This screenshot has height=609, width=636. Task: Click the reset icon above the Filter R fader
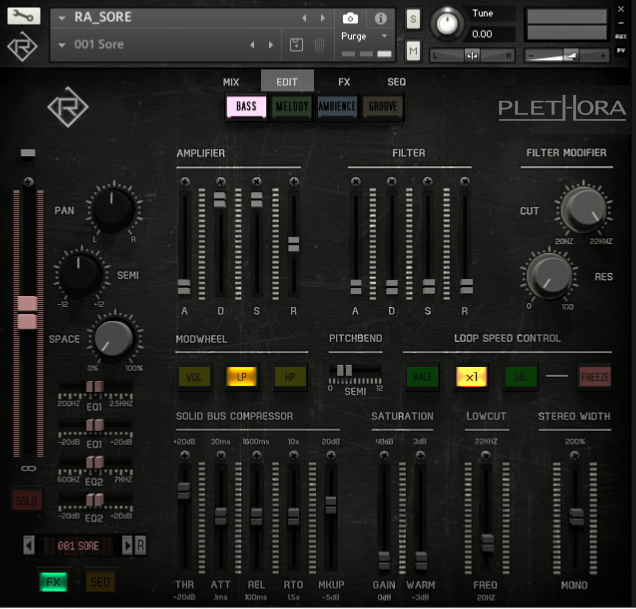tap(465, 181)
